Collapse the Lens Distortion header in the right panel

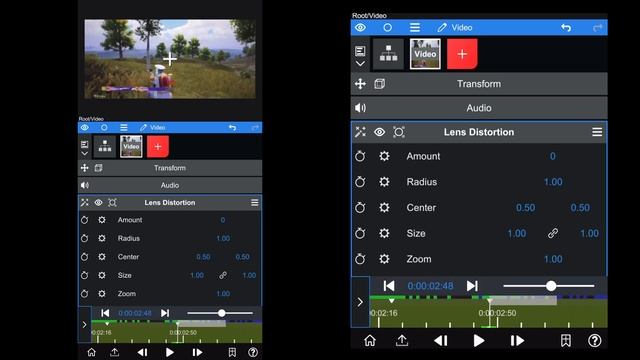coord(479,132)
